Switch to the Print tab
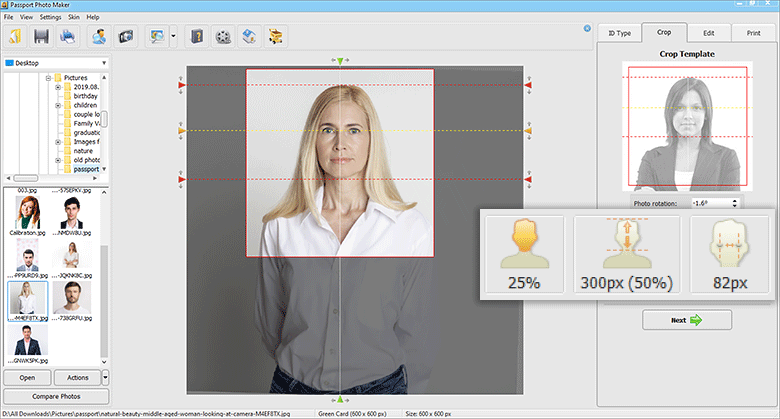This screenshot has height=419, width=780. pyautogui.click(x=754, y=33)
